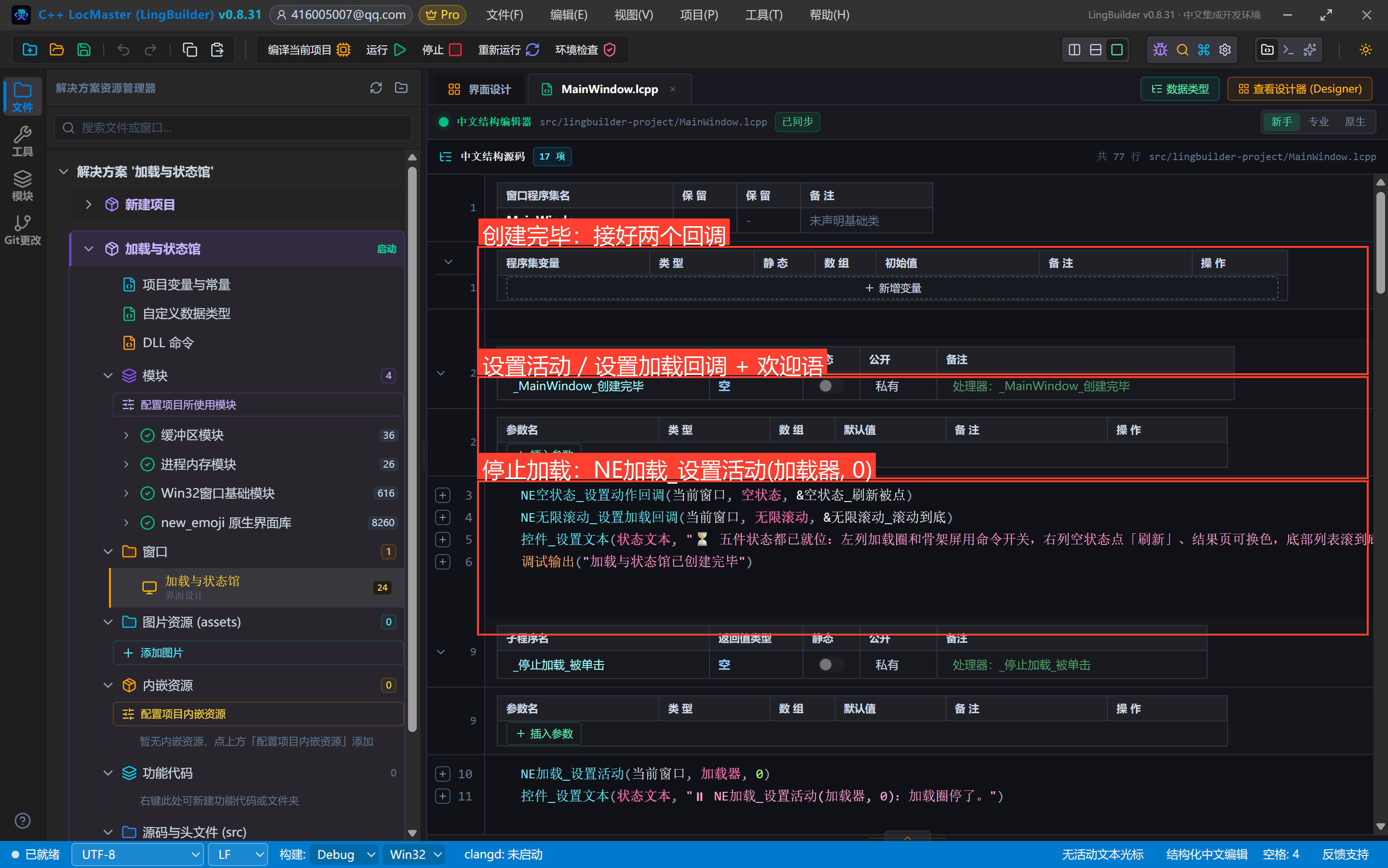Click the search files input field
This screenshot has height=868, width=1388.
[233, 127]
